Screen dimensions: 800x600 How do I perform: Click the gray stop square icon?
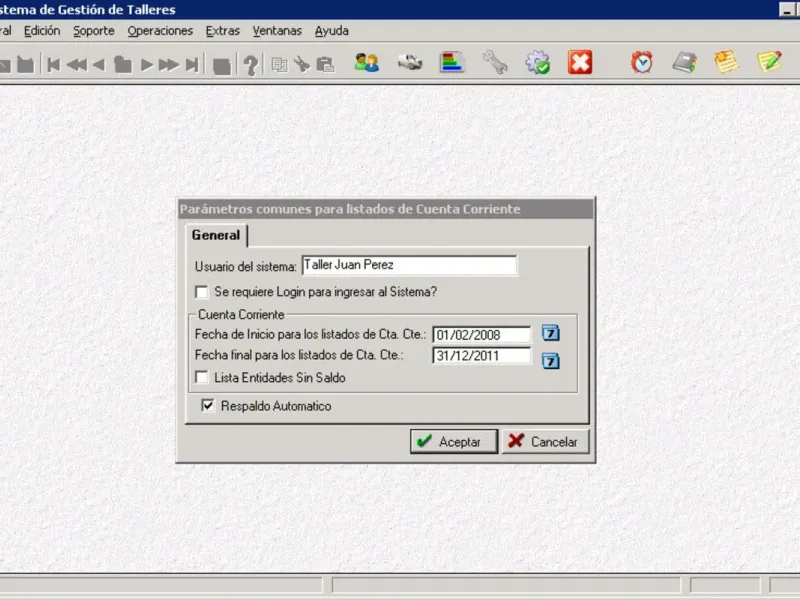coord(221,66)
